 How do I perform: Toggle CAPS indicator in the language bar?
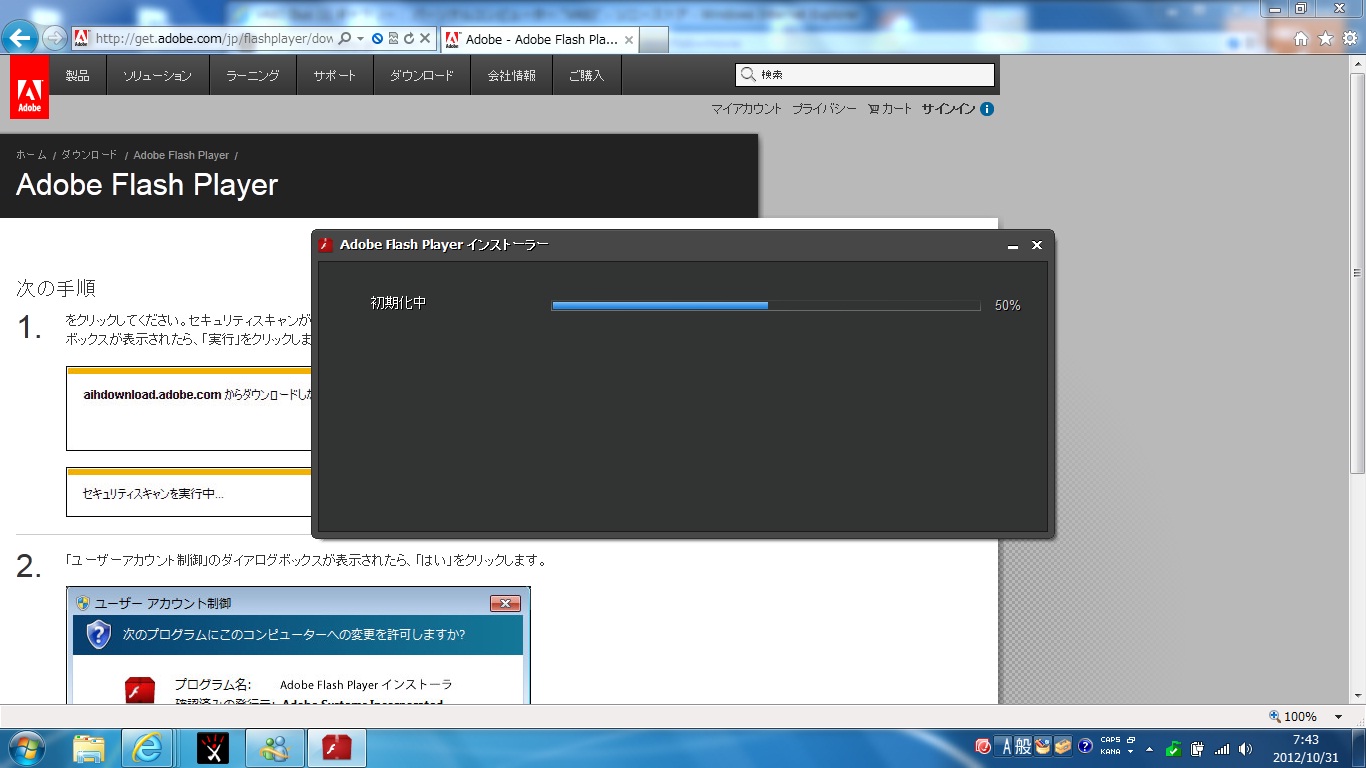[1110, 740]
